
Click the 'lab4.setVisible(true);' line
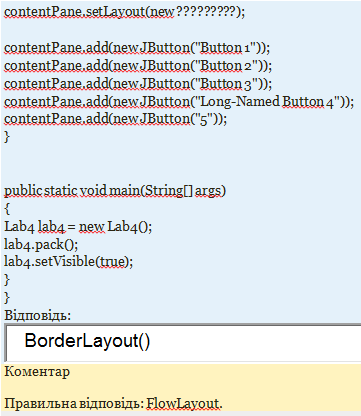click(68, 262)
